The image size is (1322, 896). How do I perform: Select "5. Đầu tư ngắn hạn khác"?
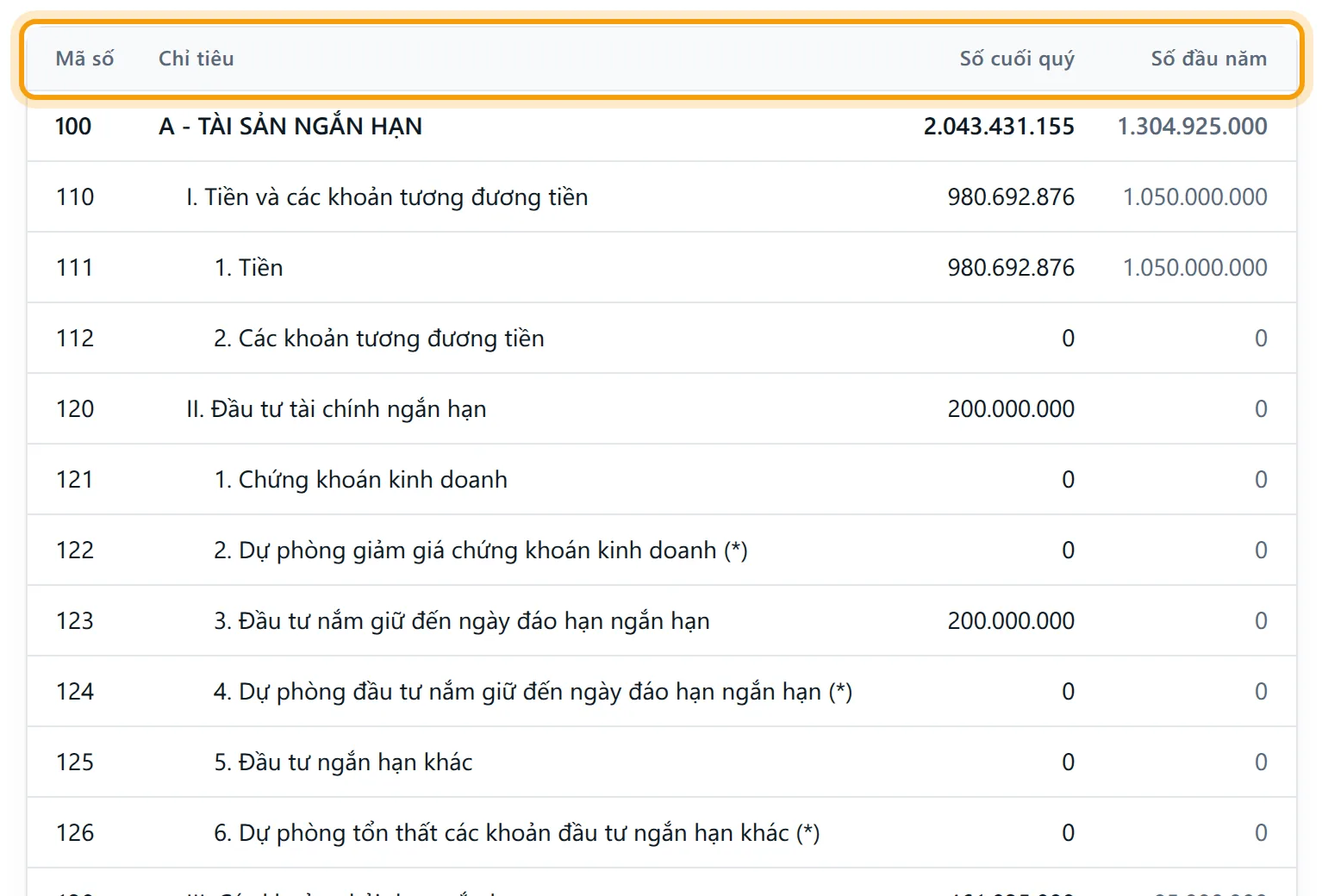click(x=343, y=762)
